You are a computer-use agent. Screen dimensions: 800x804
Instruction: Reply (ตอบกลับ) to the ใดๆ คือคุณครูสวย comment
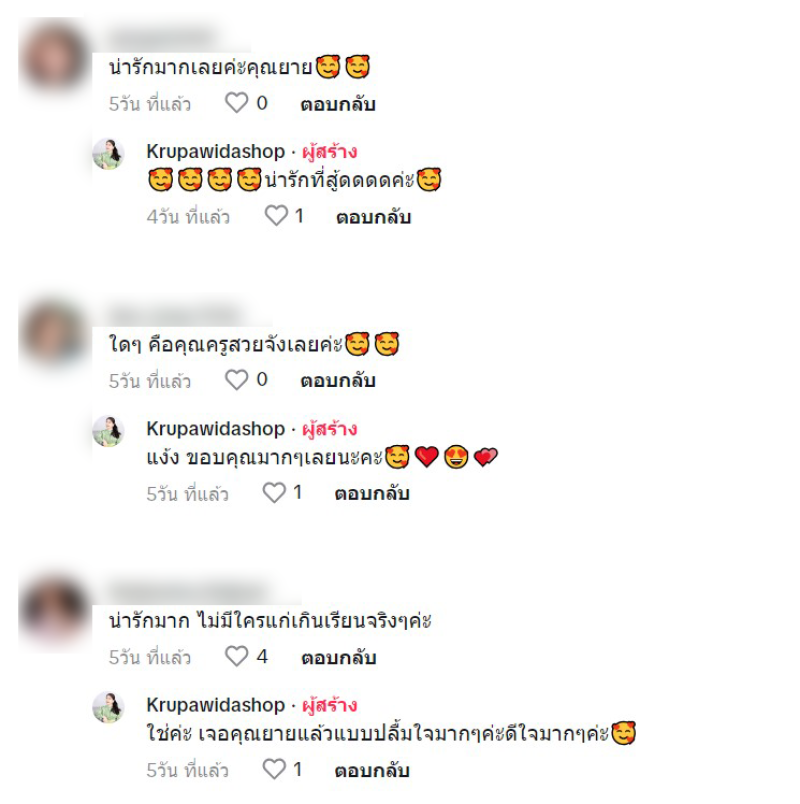(x=338, y=380)
